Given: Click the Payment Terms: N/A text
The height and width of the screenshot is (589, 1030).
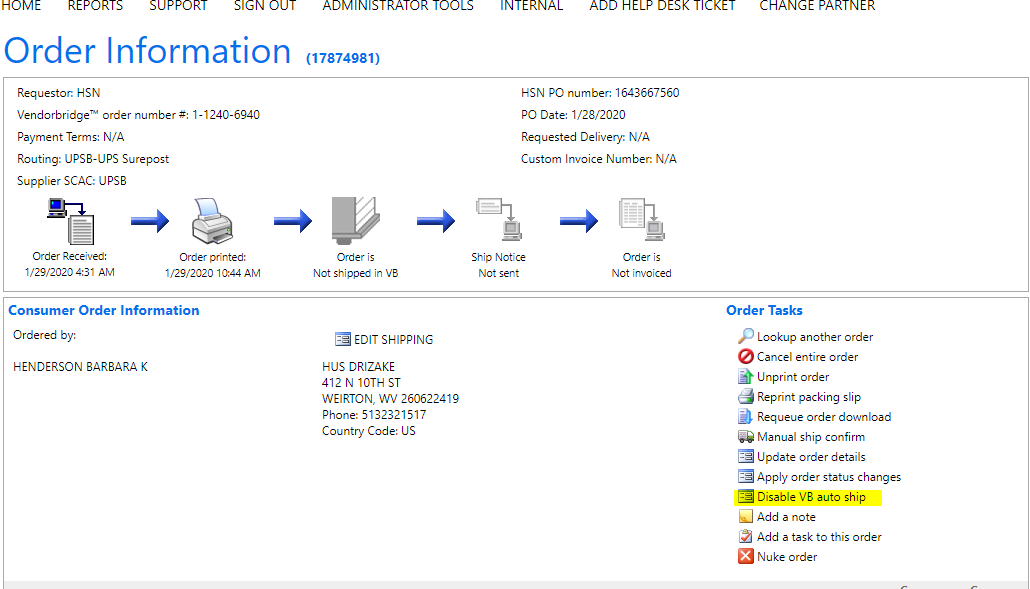Looking at the screenshot, I should pyautogui.click(x=70, y=137).
